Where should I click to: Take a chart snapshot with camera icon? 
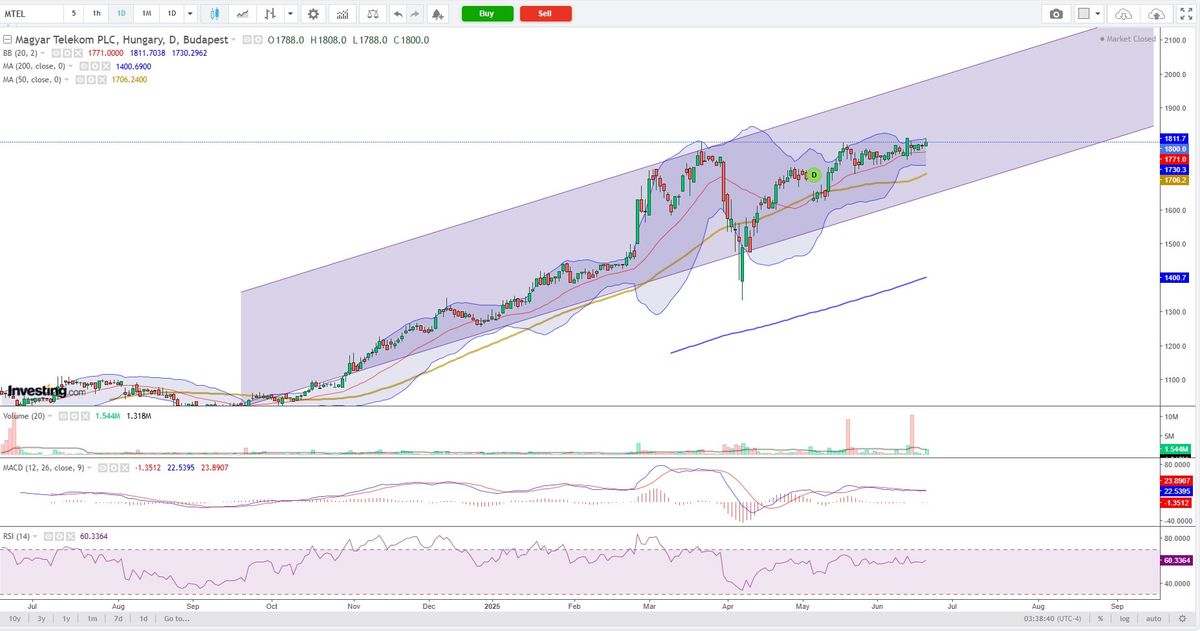(x=1056, y=14)
